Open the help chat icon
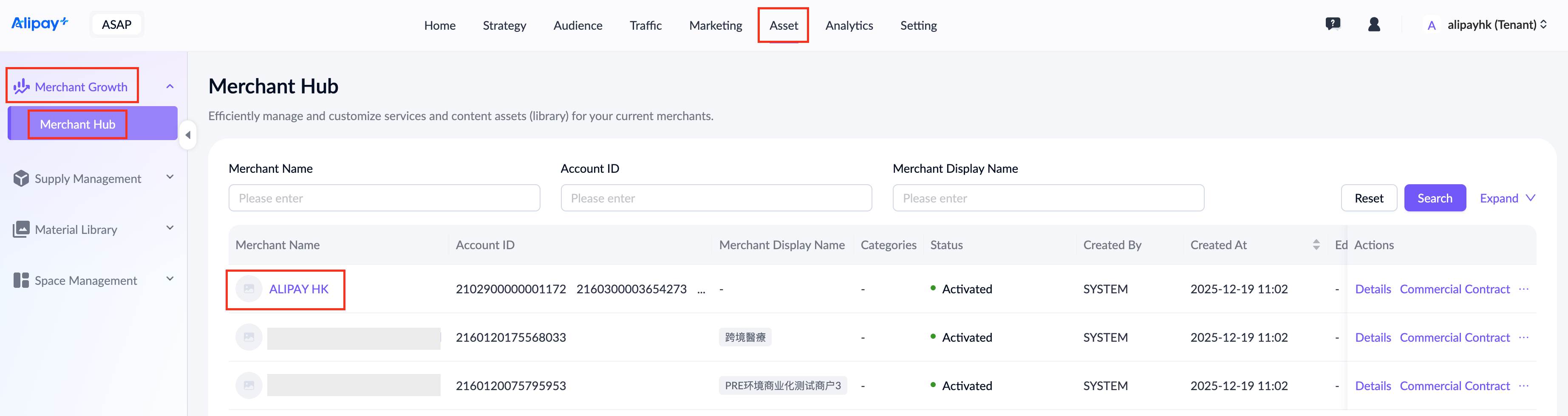This screenshot has height=416, width=1568. pos(1333,24)
